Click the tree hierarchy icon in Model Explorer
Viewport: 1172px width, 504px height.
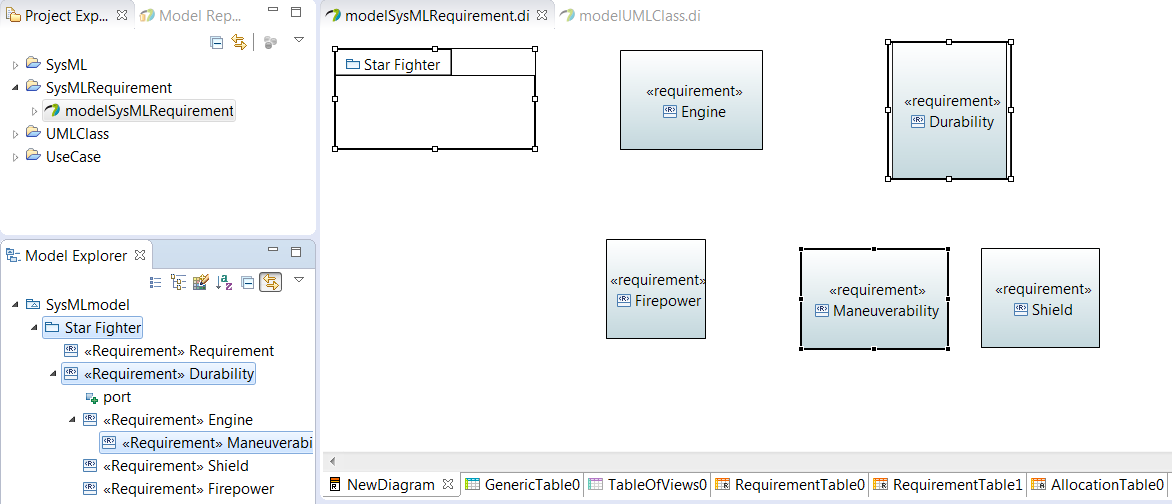pyautogui.click(x=178, y=282)
